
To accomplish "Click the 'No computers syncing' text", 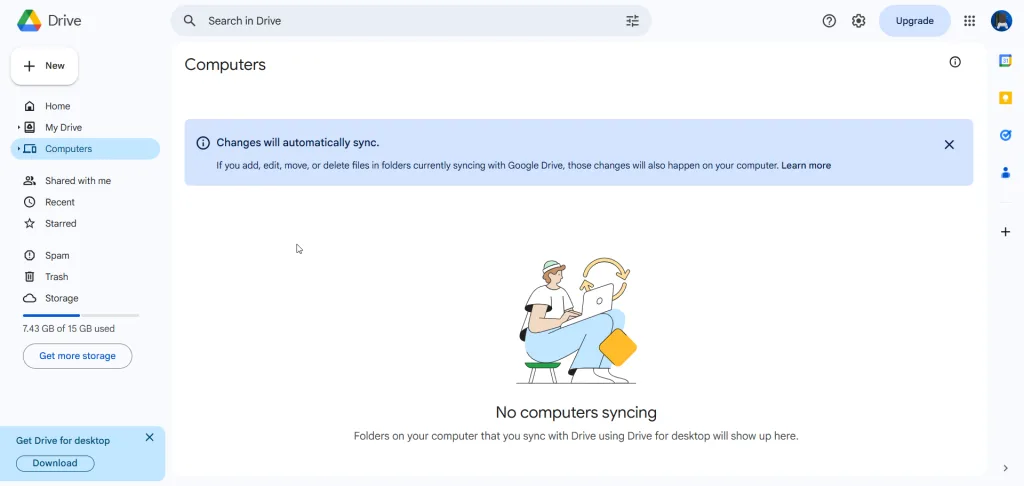I will 576,412.
